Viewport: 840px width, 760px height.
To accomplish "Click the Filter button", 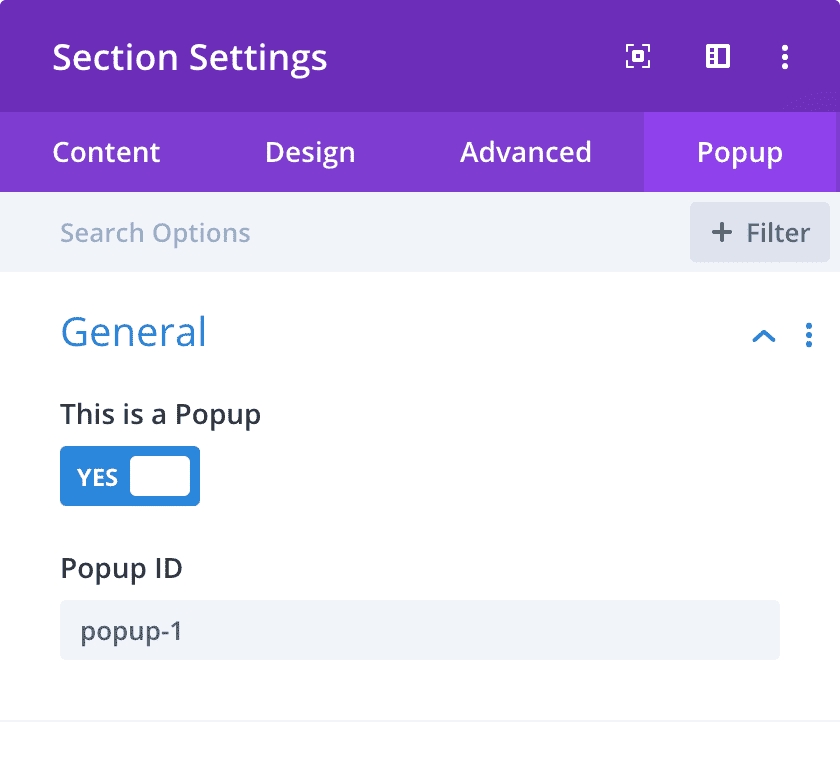I will [x=760, y=232].
